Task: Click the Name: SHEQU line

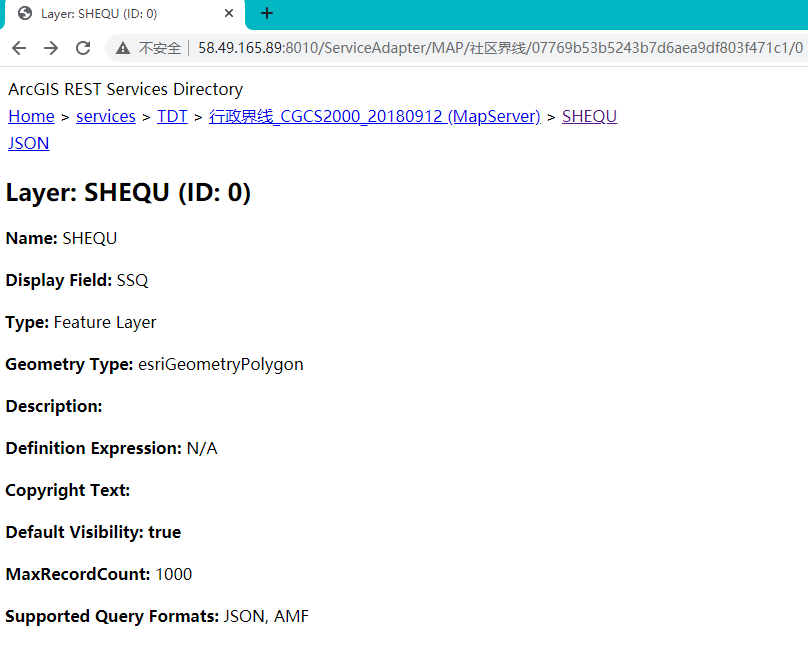Action: point(61,239)
